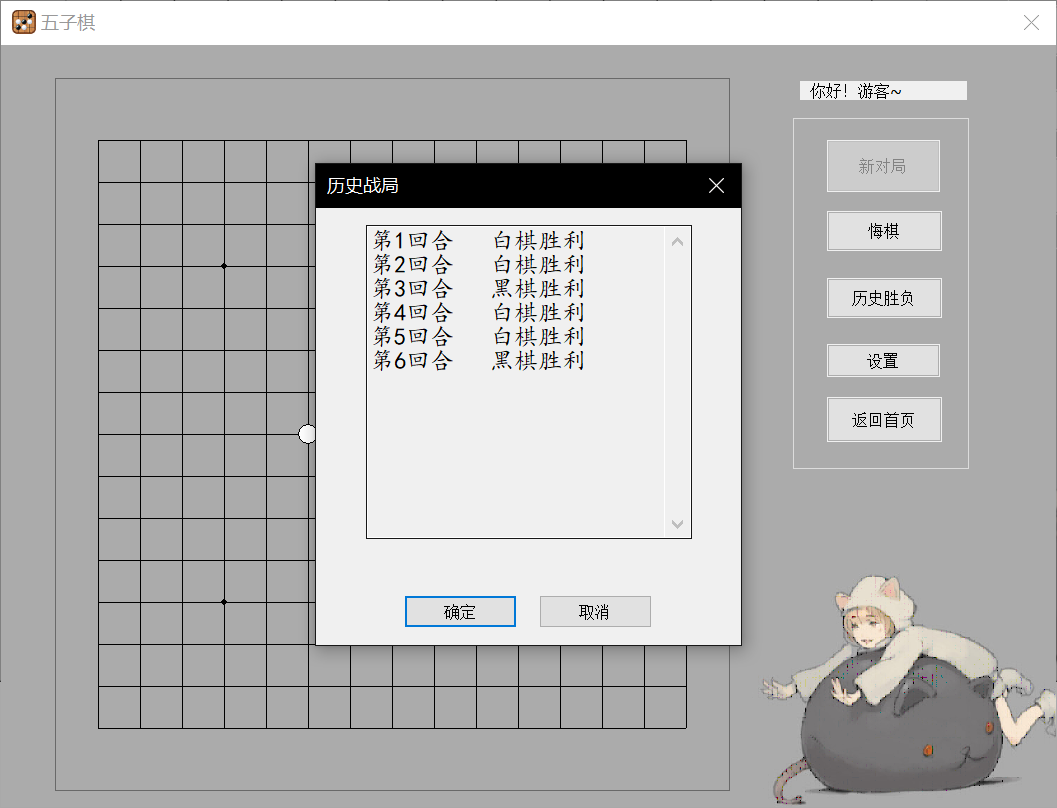Click the 五子棋 app icon in title bar
1057x808 pixels.
[24, 22]
